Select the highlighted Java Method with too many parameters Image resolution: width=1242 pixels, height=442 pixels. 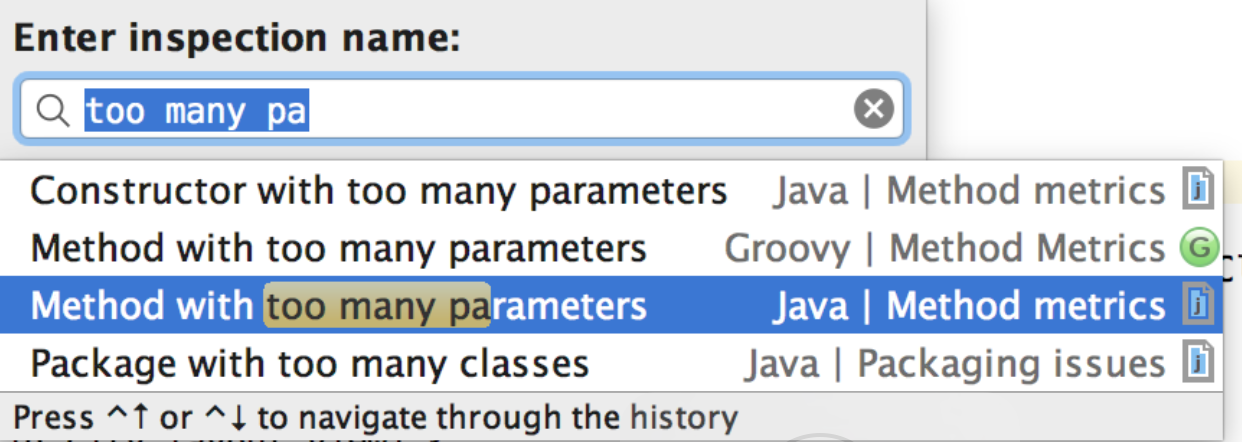pos(613,305)
